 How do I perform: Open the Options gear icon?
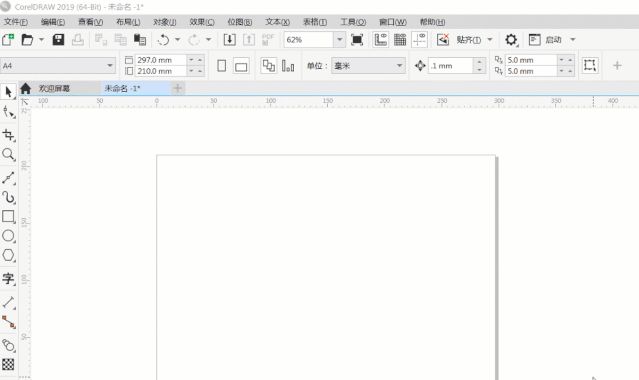point(511,40)
